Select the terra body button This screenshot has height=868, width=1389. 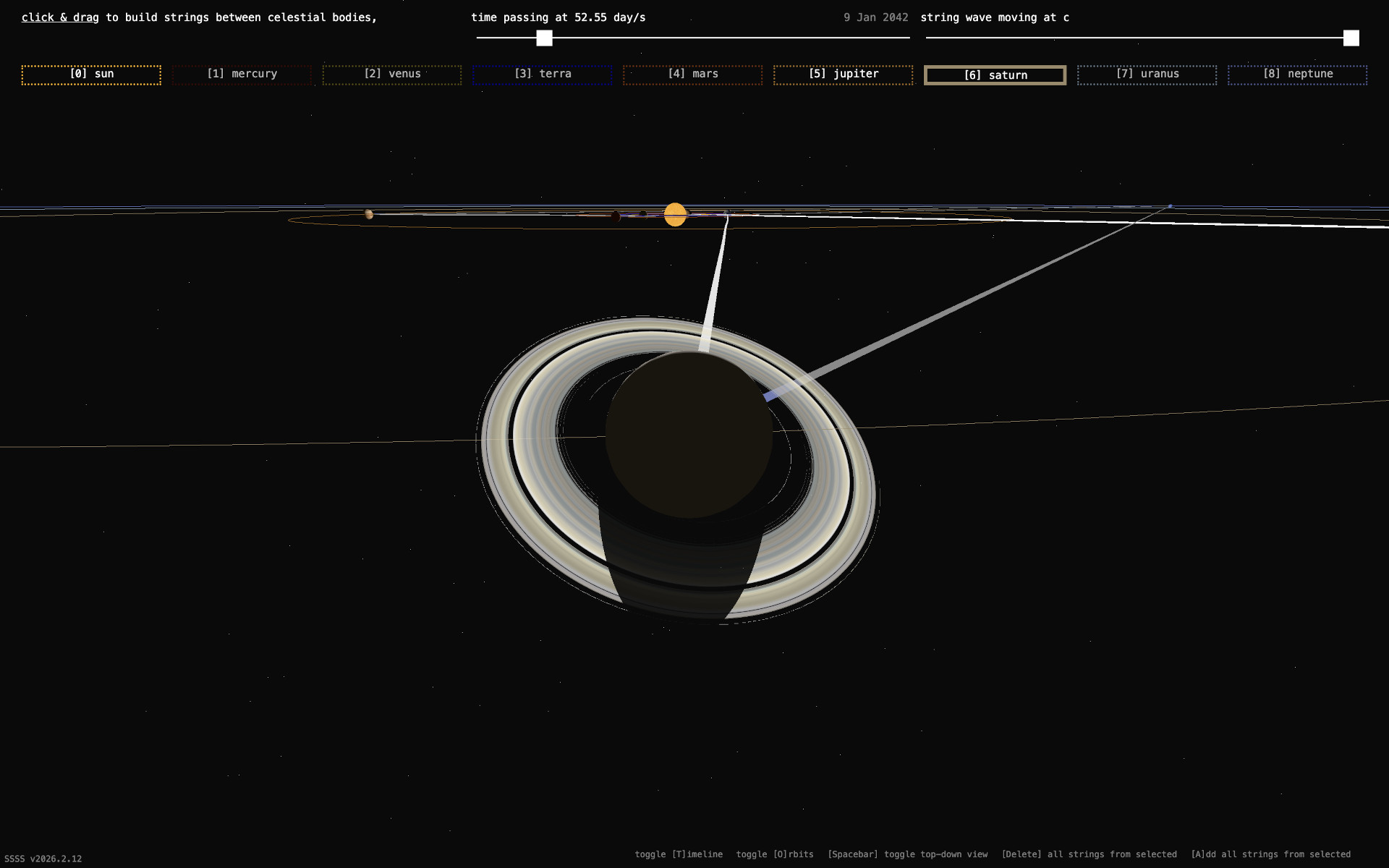[x=543, y=75]
